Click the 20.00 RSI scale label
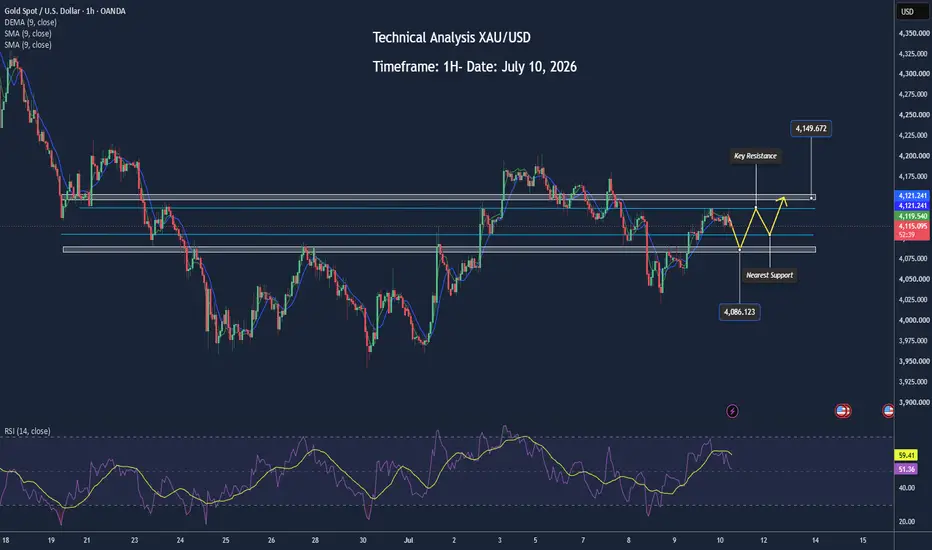 pos(906,521)
